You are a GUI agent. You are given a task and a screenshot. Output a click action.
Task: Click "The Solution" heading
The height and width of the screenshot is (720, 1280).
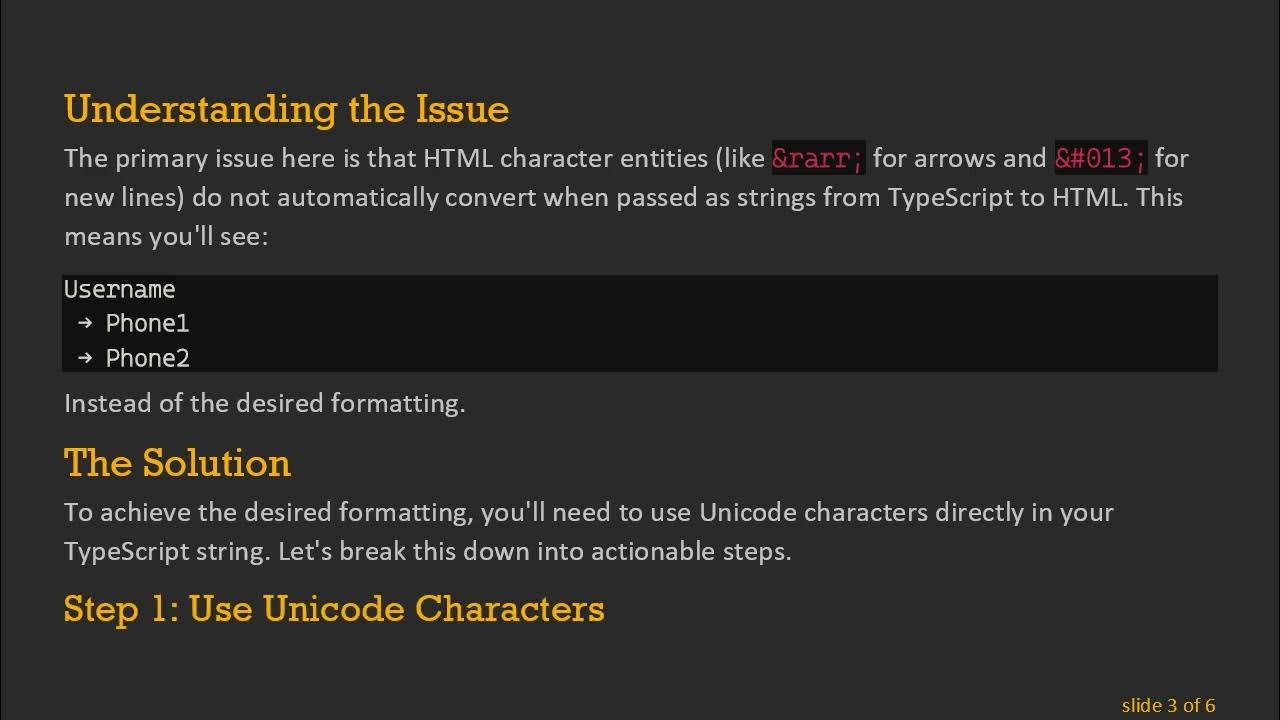click(177, 463)
